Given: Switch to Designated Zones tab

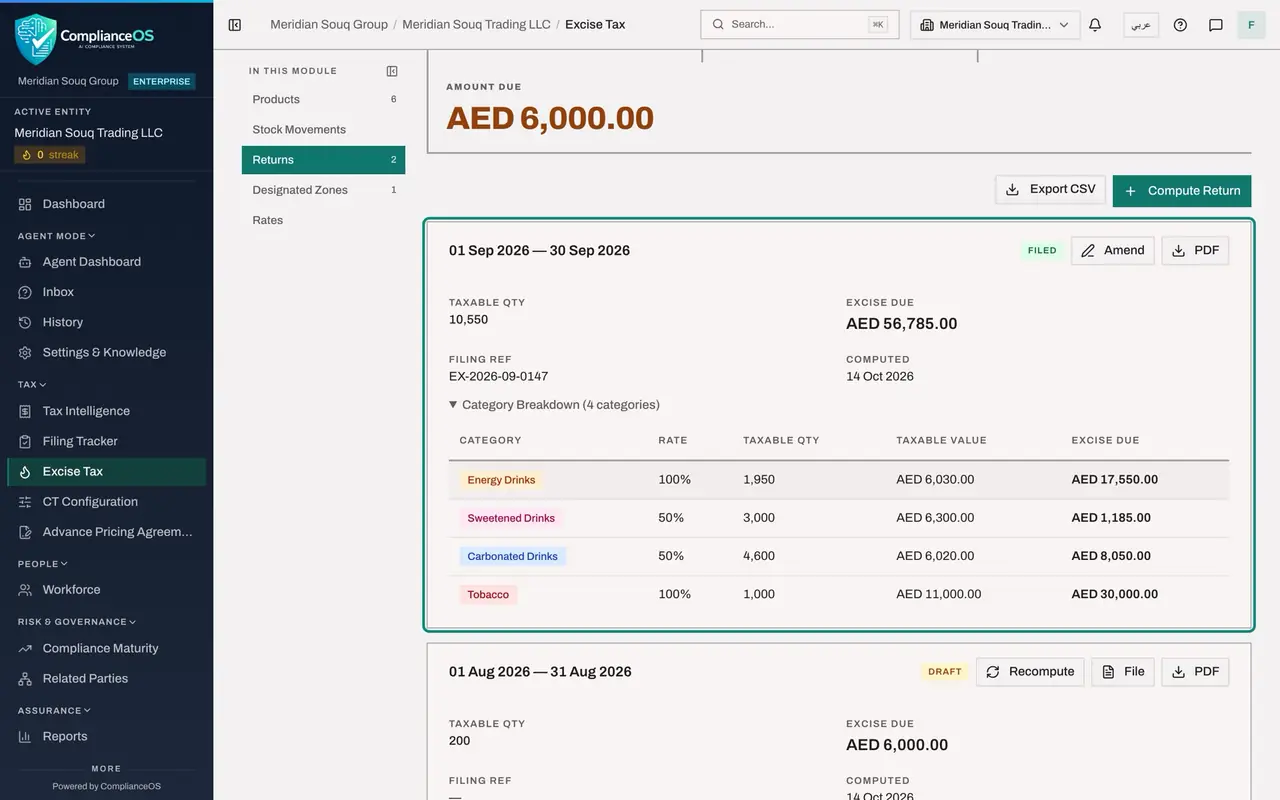Looking at the screenshot, I should (x=323, y=190).
